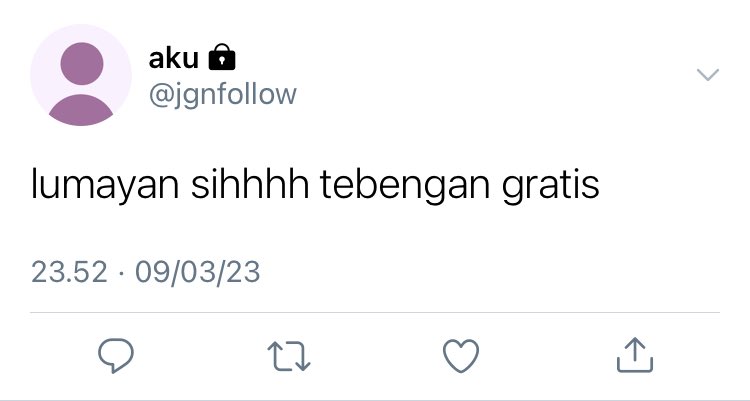This screenshot has height=401, width=750.
Task: Click the 09/03/23 date text
Action: [198, 273]
